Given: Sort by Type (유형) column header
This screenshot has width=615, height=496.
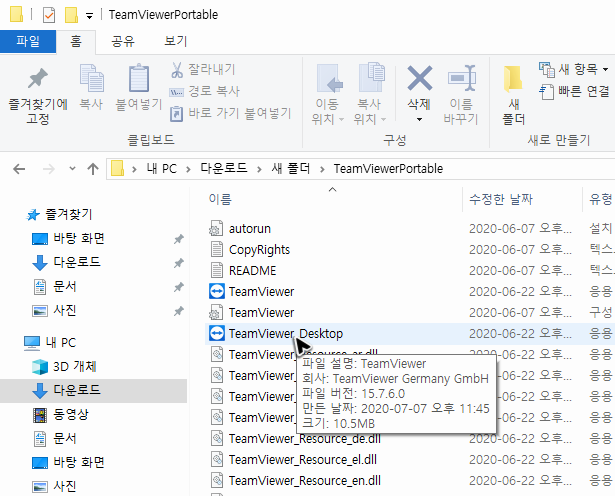Looking at the screenshot, I should (x=600, y=200).
